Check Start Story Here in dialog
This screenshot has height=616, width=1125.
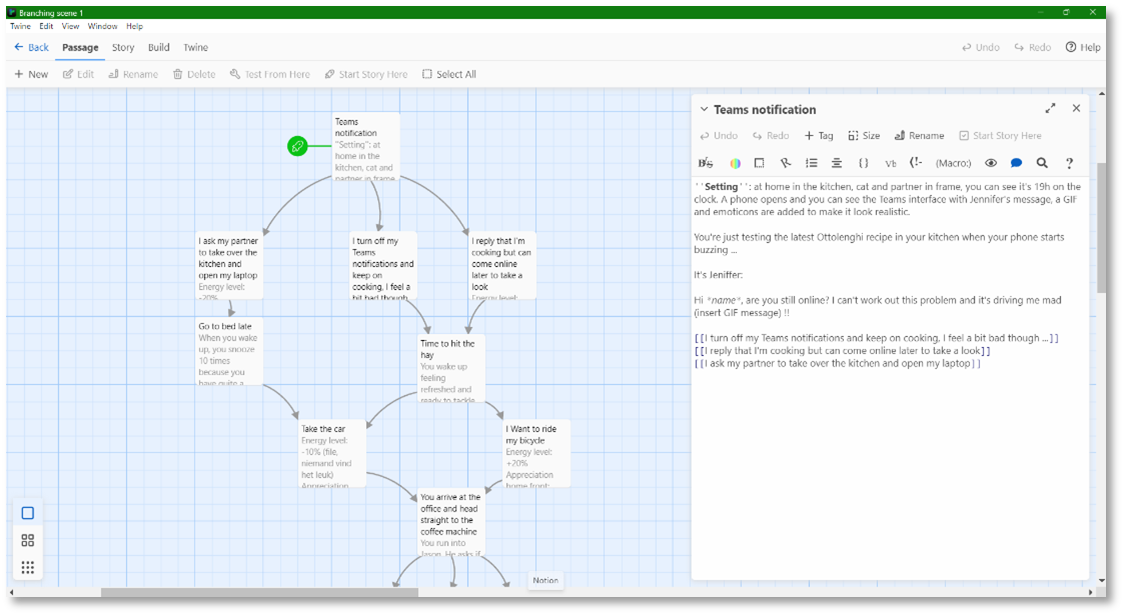pos(1000,136)
